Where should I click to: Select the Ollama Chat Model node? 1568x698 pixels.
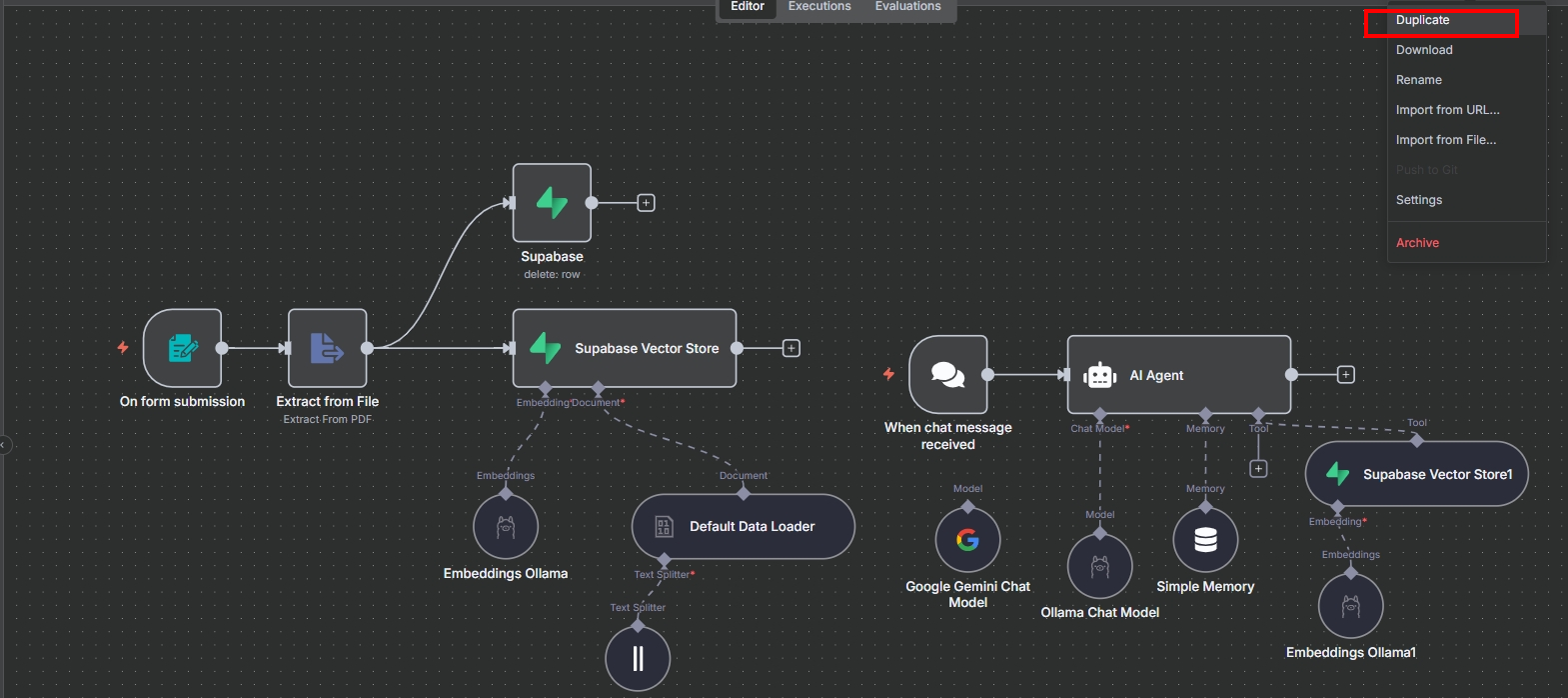[x=1099, y=566]
